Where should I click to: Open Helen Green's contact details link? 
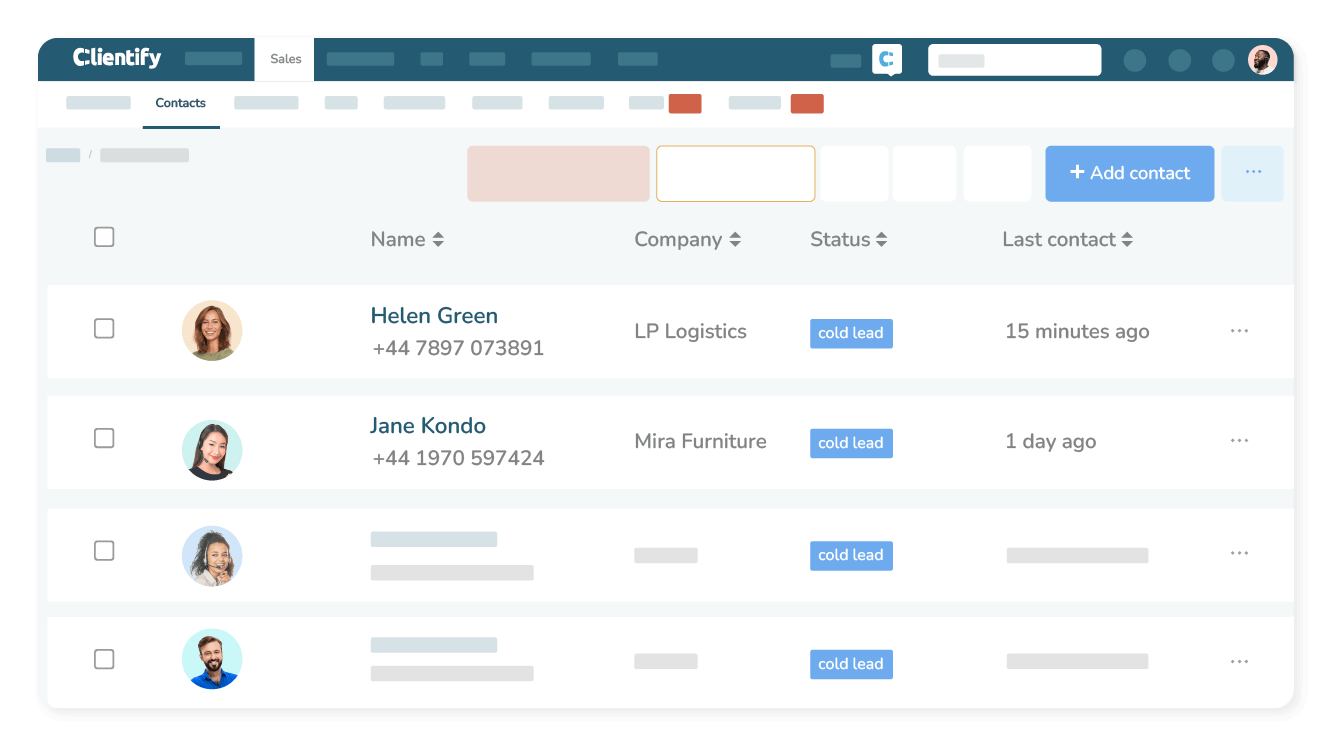[434, 315]
